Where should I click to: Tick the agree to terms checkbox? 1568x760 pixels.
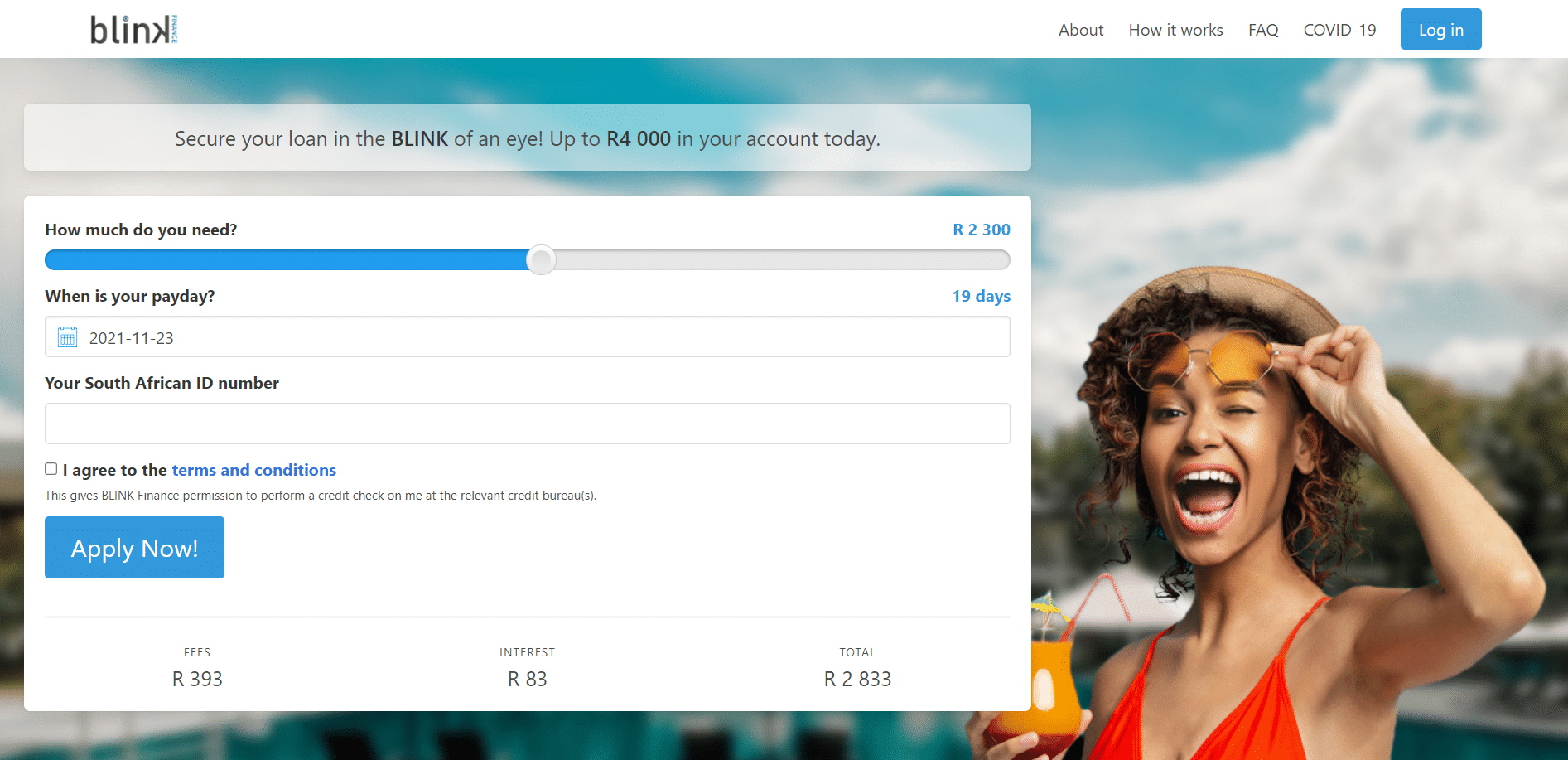[51, 469]
